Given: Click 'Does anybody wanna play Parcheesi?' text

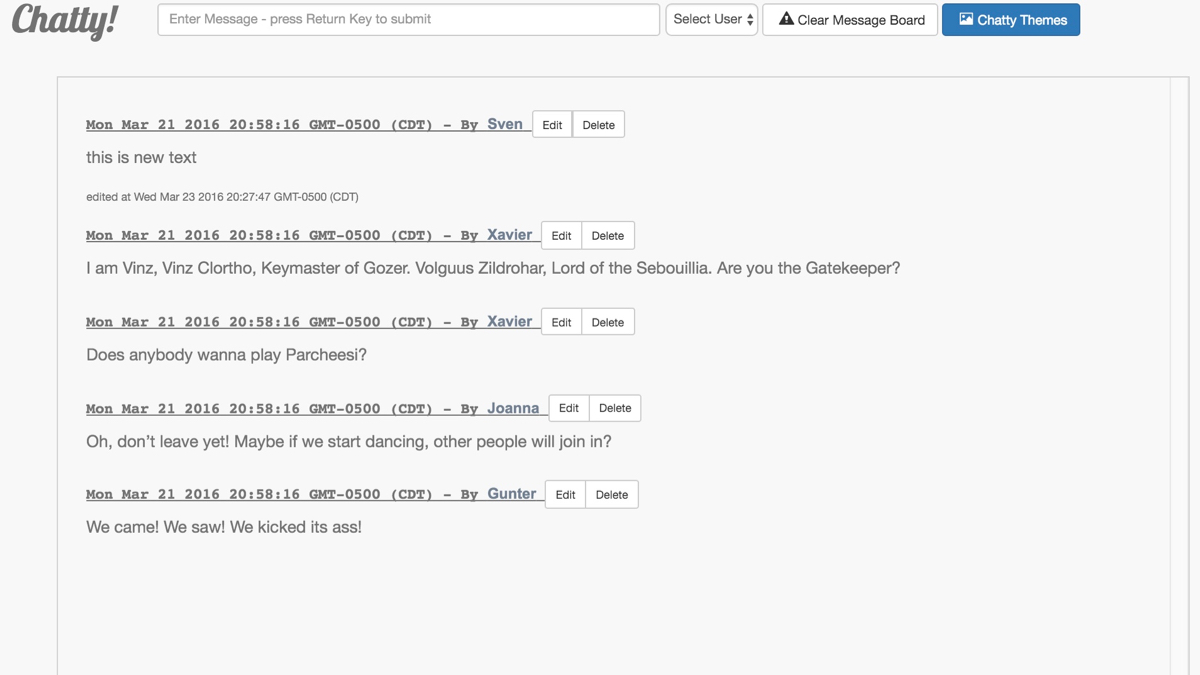Looking at the screenshot, I should pos(226,355).
